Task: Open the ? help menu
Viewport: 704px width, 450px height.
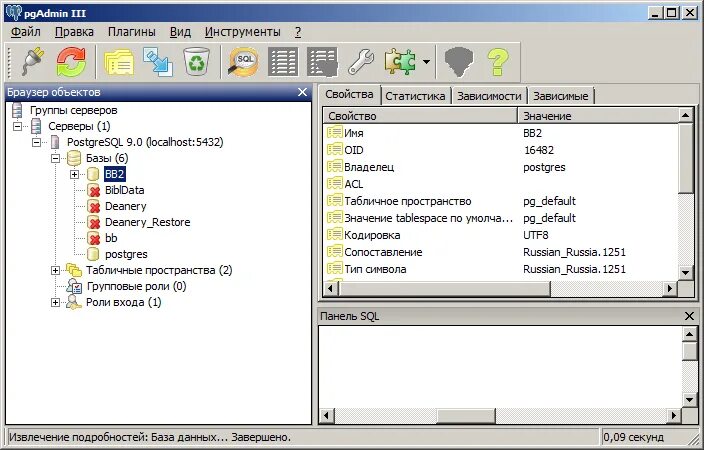Action: pos(298,32)
